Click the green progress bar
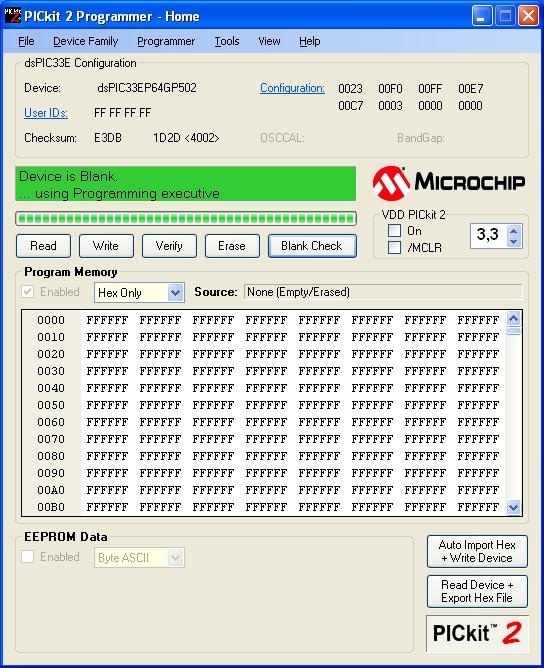This screenshot has width=544, height=668. (x=186, y=219)
